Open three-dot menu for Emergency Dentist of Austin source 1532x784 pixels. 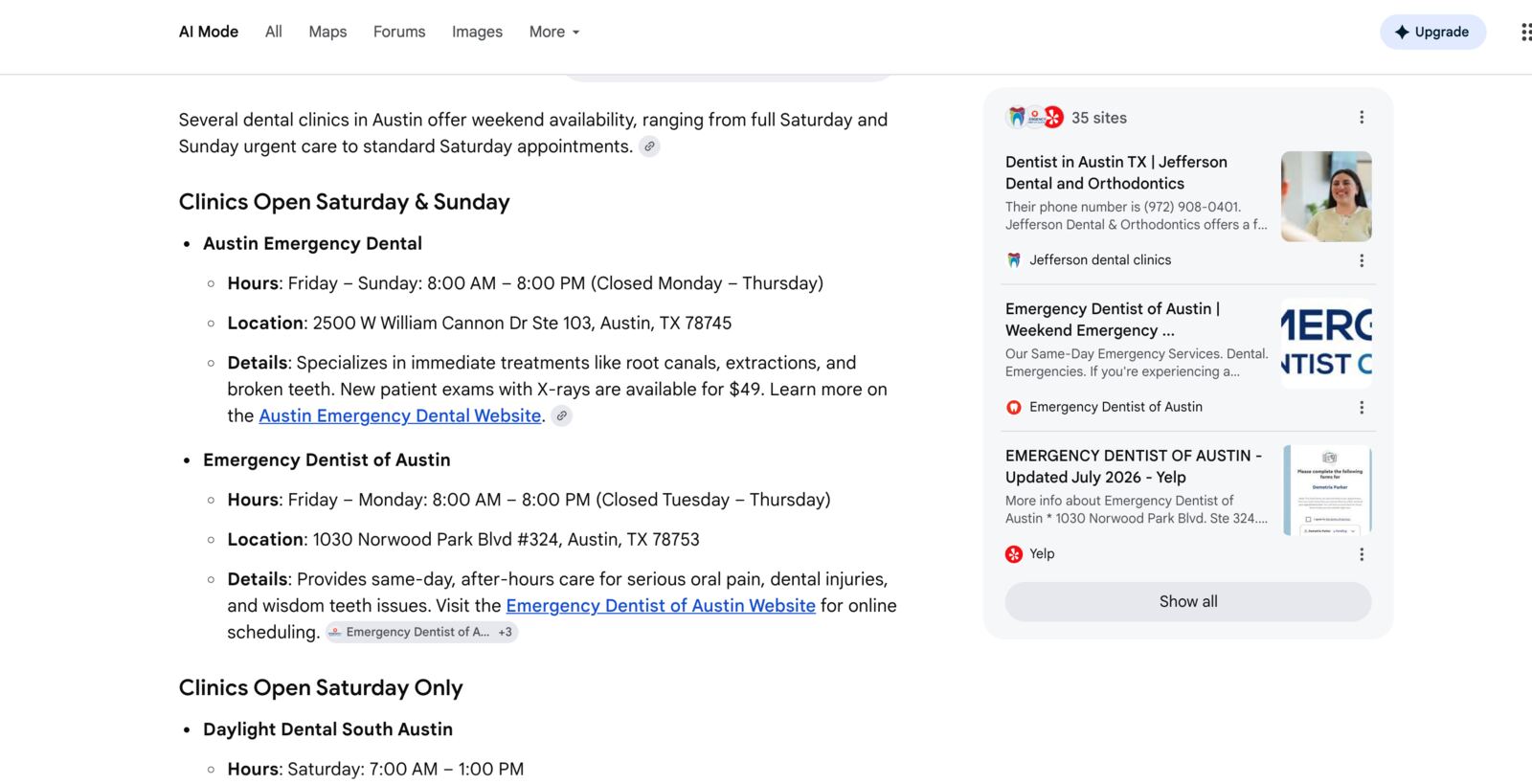[x=1362, y=407]
